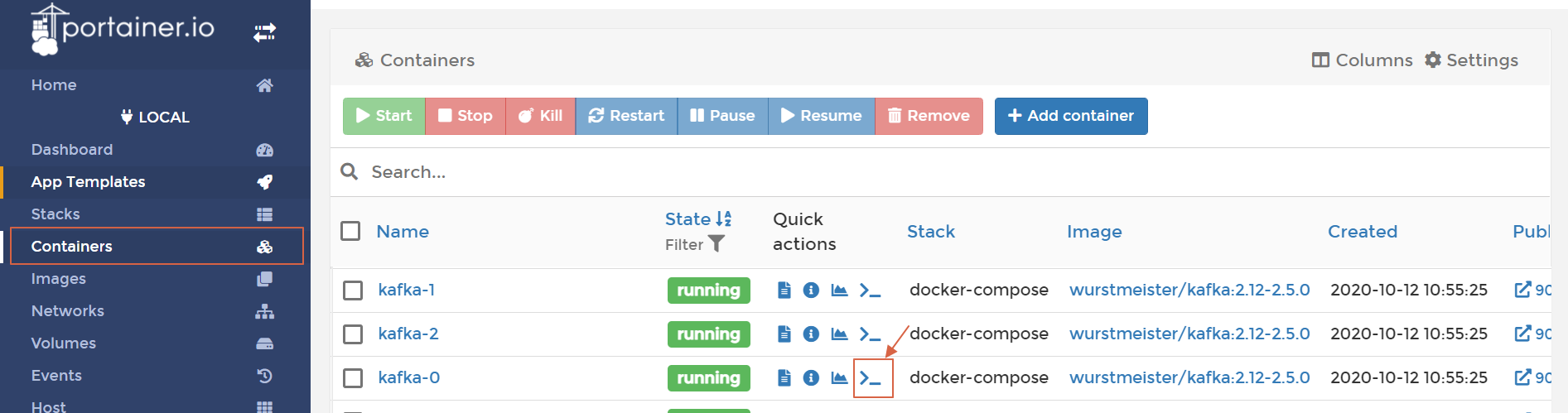Click the State filter funnel icon
1568x413 pixels.
click(716, 244)
